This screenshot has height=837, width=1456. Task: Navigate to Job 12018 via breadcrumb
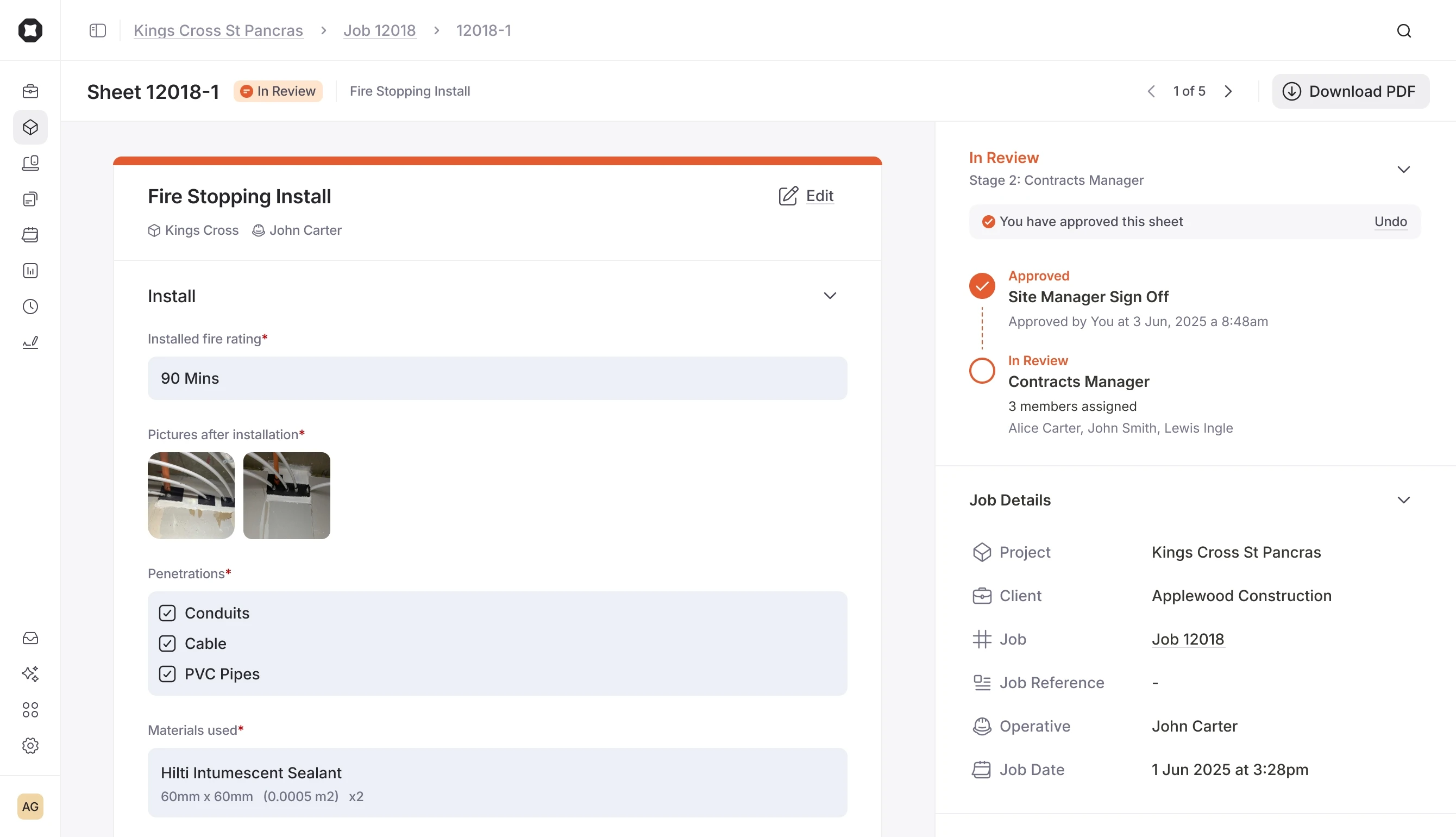(379, 30)
